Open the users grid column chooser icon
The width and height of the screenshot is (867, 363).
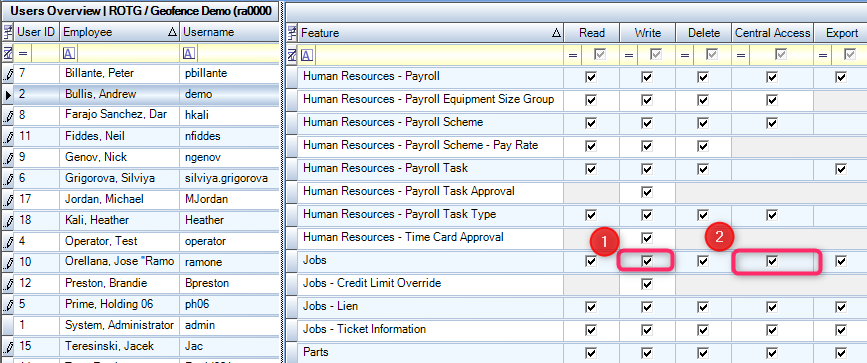7,33
